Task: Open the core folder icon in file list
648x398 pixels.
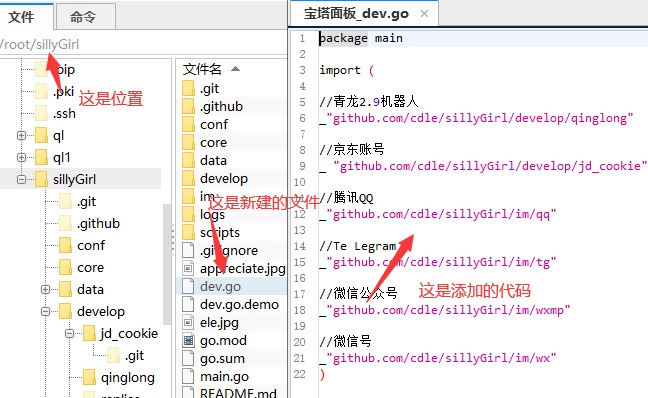Action: [188, 142]
